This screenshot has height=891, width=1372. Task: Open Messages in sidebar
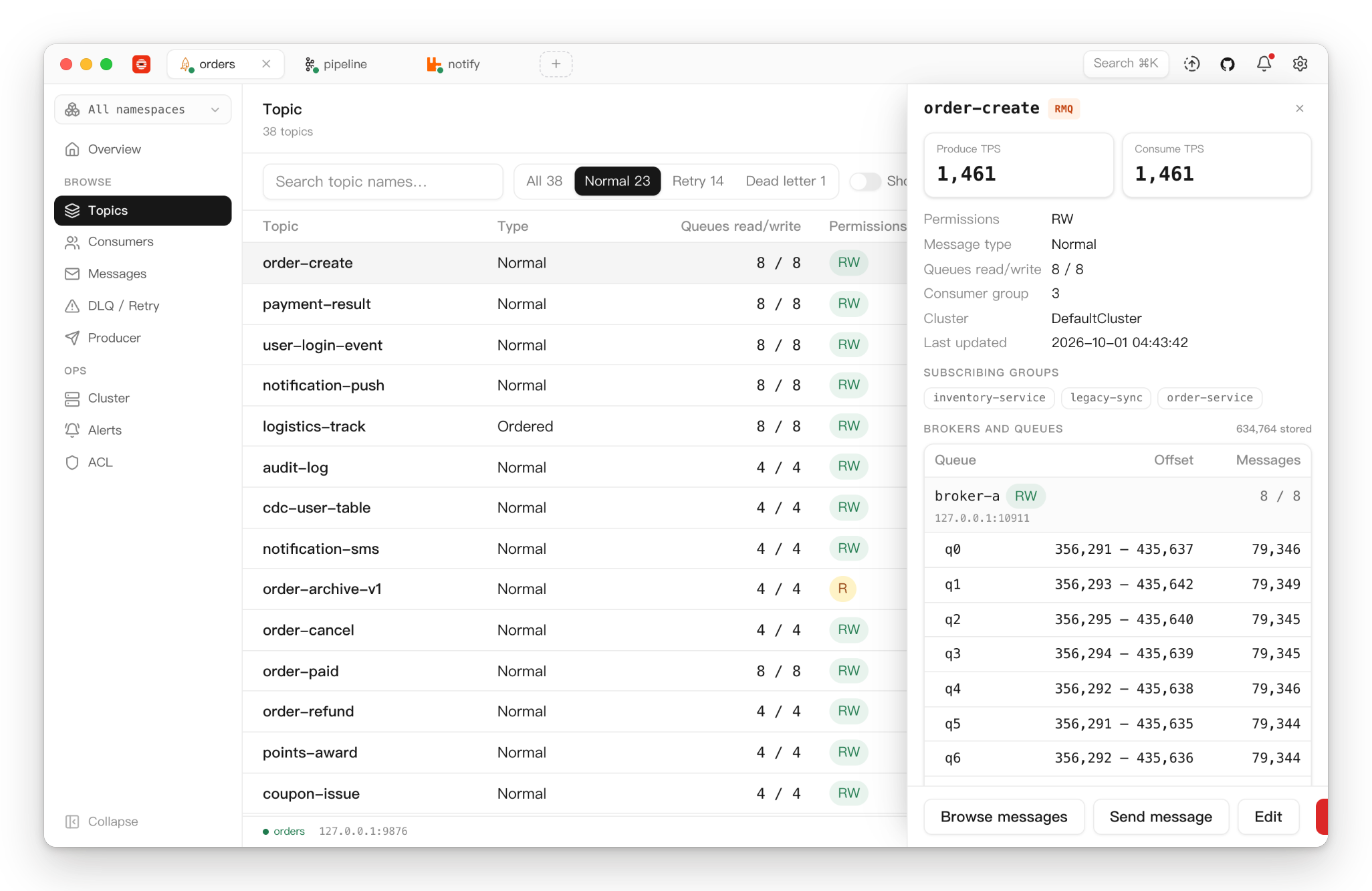click(143, 274)
